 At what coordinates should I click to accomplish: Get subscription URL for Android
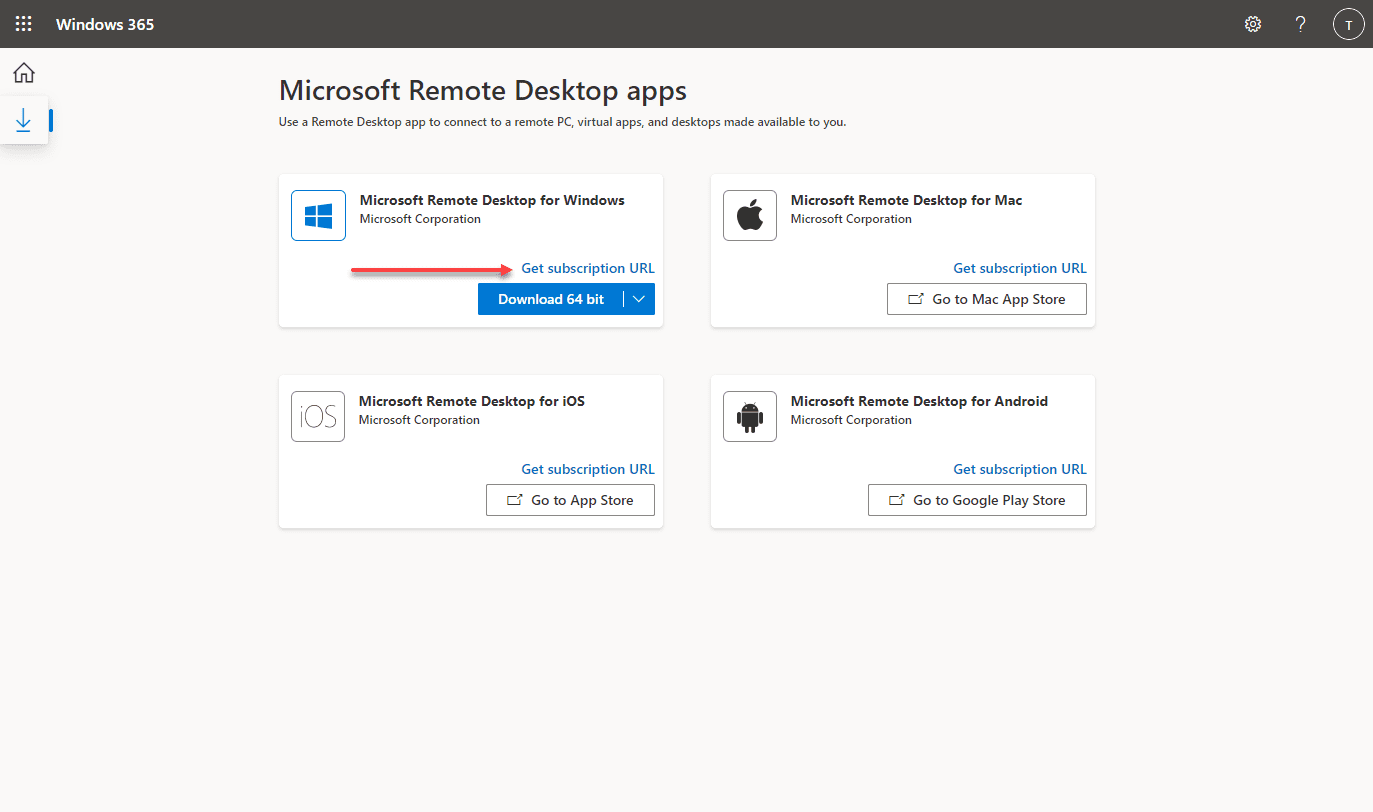(1019, 468)
